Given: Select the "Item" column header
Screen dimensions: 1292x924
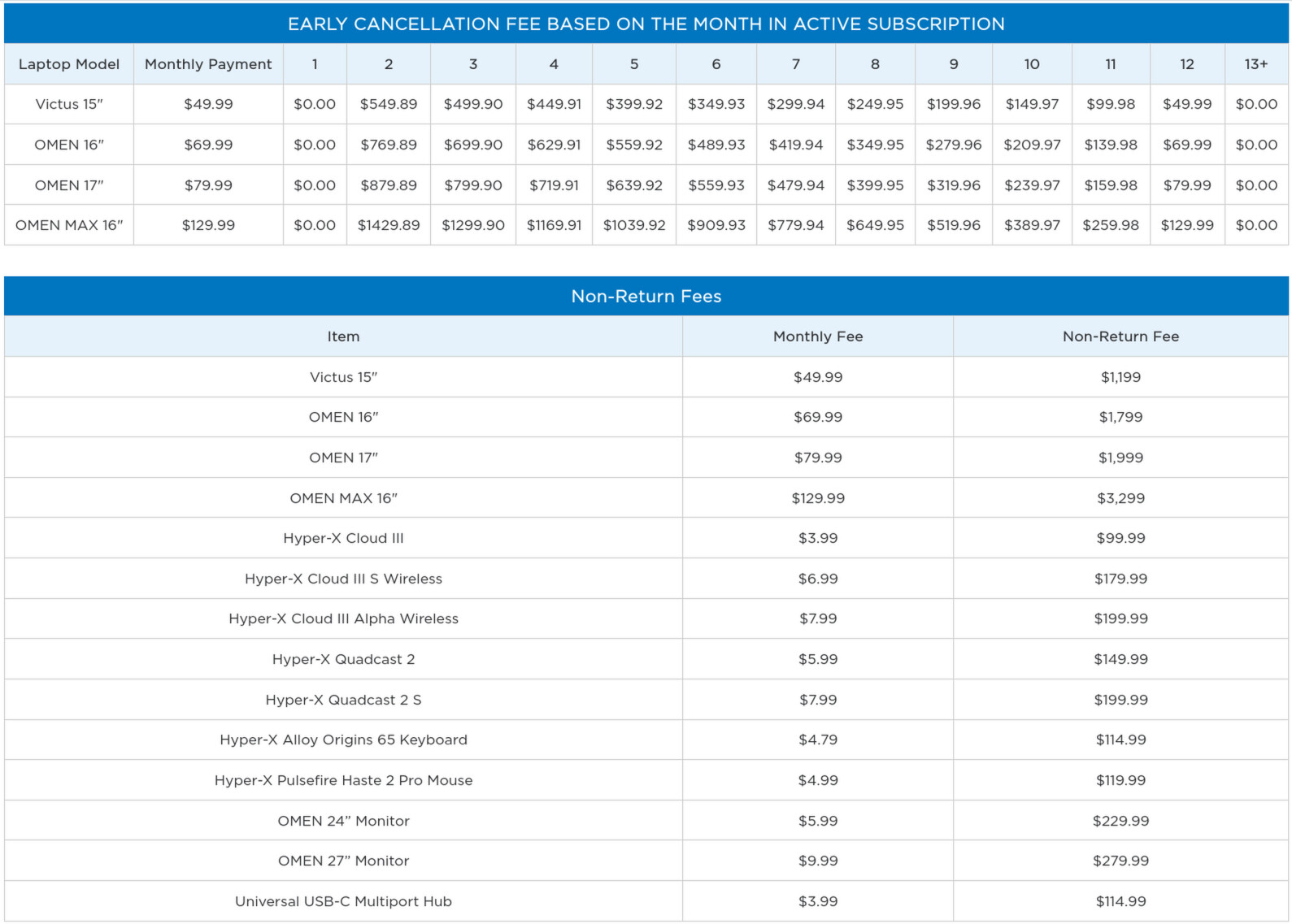Looking at the screenshot, I should pos(343,336).
